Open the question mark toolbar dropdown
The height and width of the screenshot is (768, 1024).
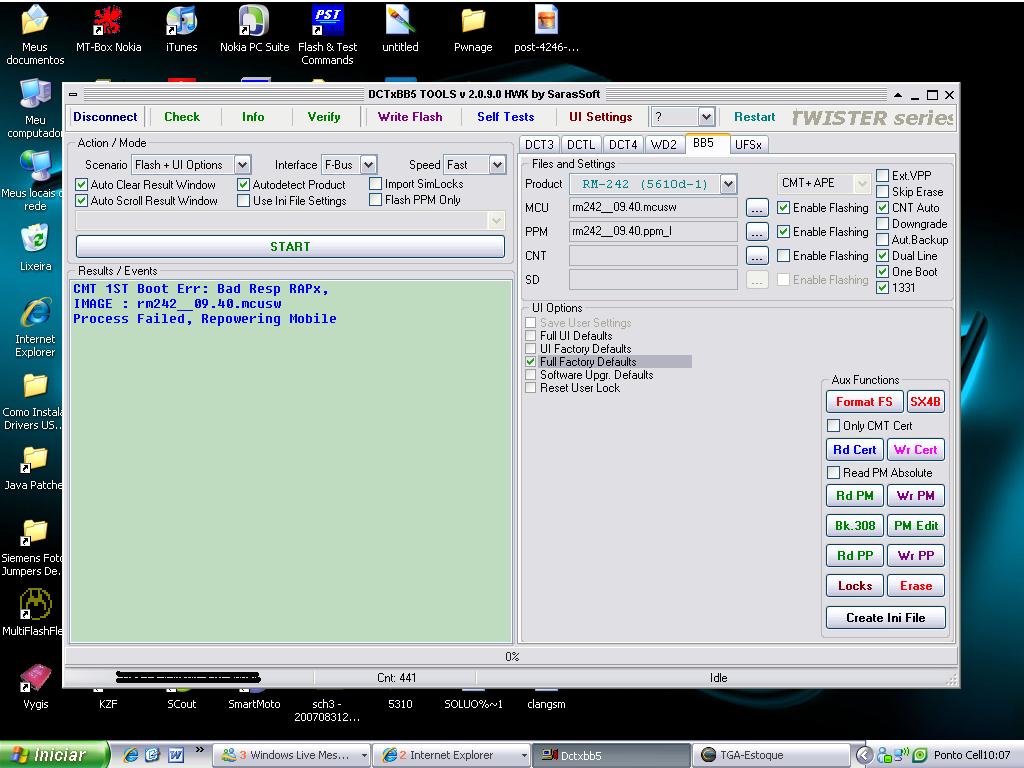click(707, 117)
